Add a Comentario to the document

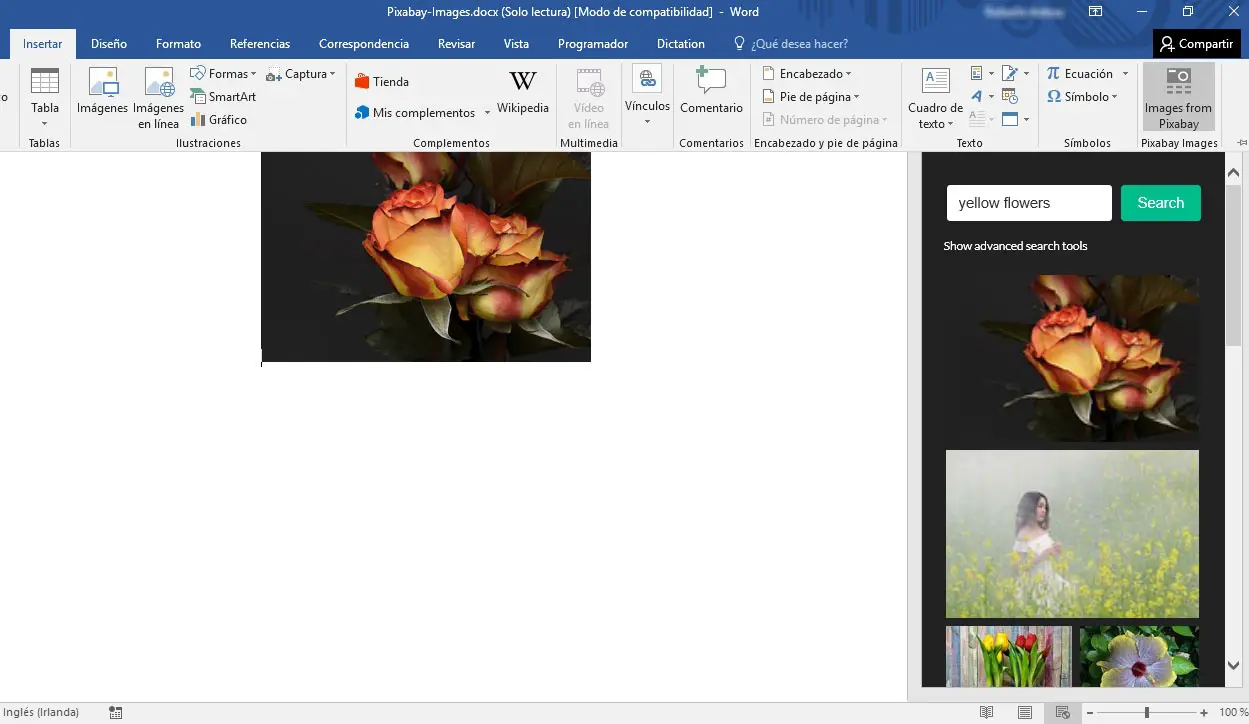[x=711, y=92]
